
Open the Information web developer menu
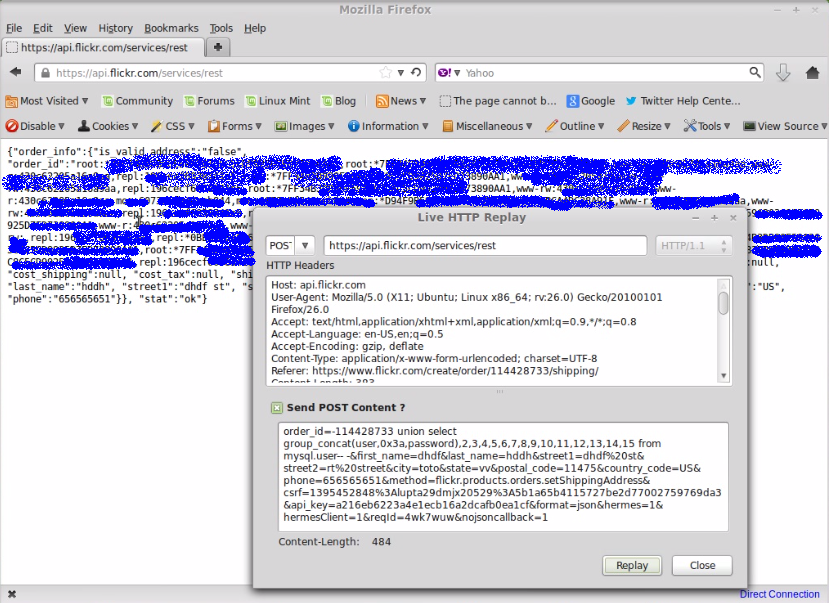(388, 126)
